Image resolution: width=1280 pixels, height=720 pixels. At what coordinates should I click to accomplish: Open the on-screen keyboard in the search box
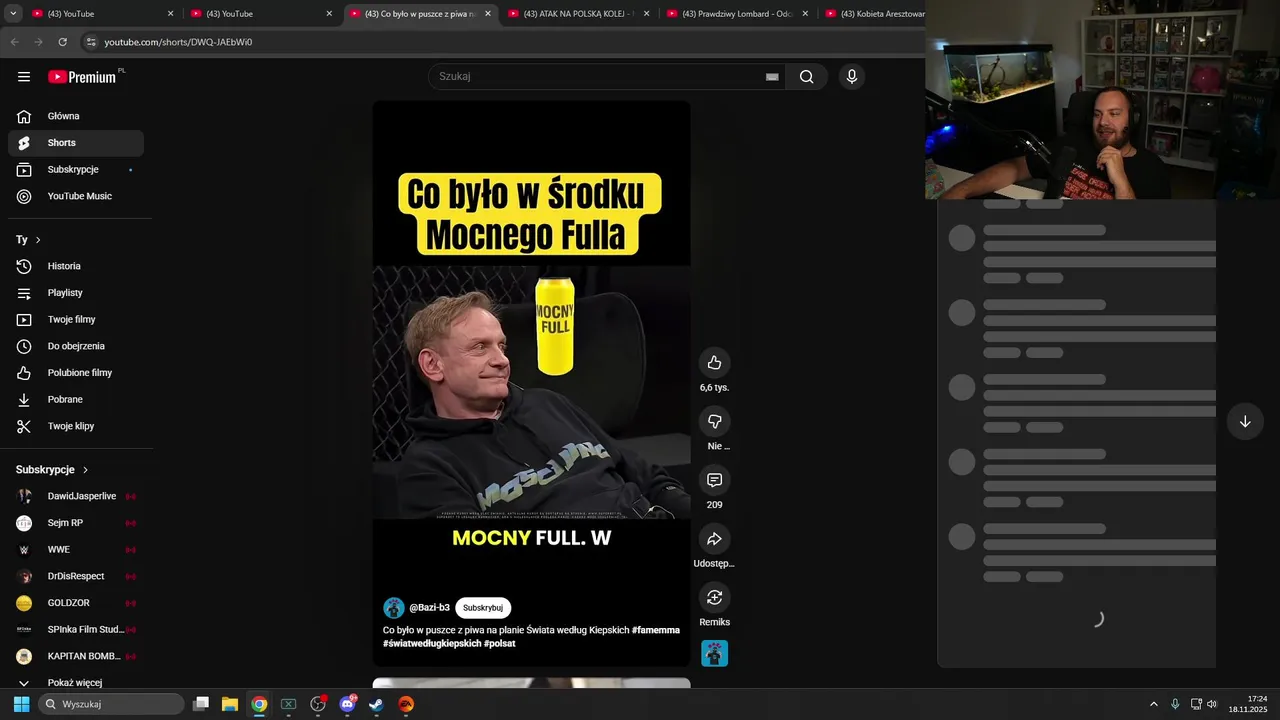[772, 77]
